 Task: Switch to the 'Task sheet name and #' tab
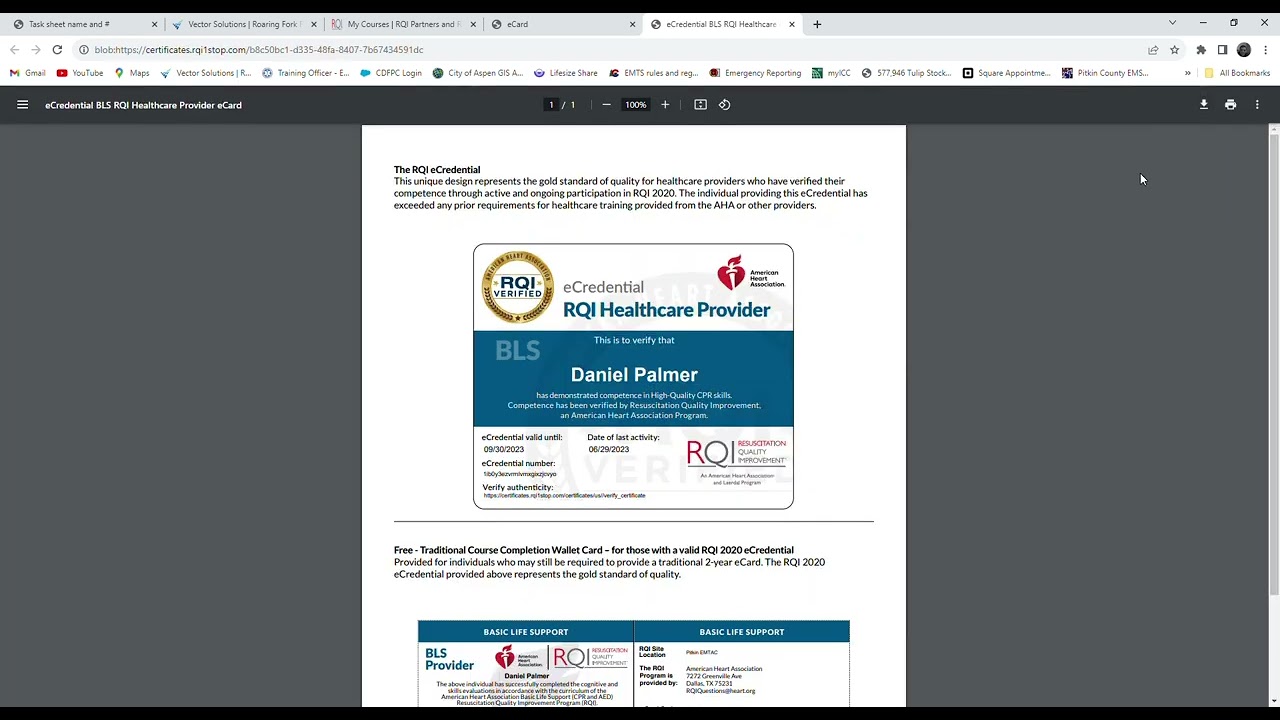click(85, 24)
